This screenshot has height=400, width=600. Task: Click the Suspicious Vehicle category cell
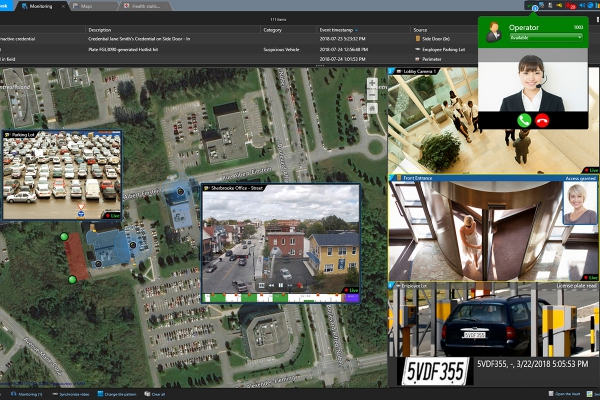tap(281, 49)
